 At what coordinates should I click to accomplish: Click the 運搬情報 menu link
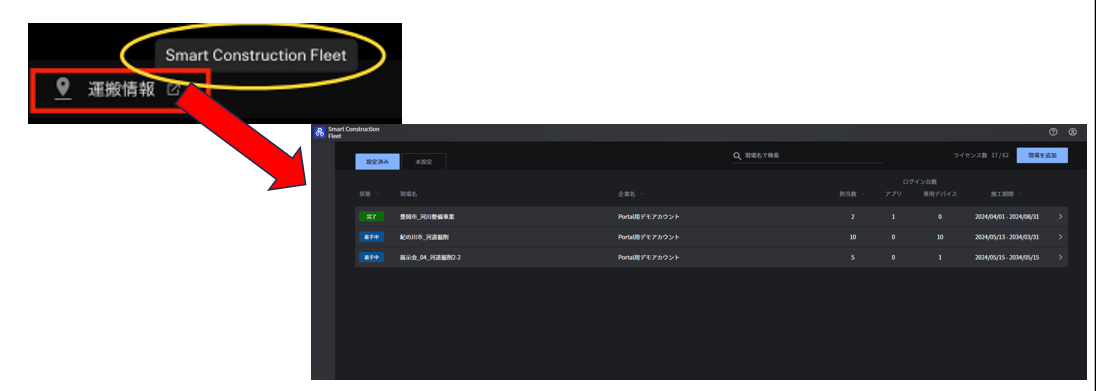point(121,90)
